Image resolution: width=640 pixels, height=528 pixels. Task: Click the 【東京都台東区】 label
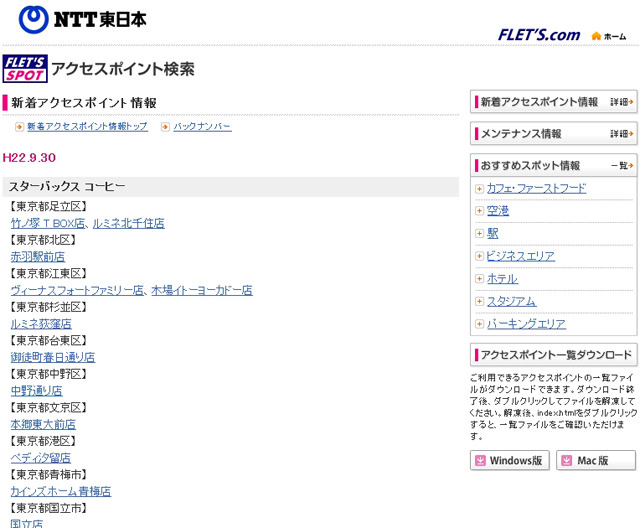pos(49,340)
